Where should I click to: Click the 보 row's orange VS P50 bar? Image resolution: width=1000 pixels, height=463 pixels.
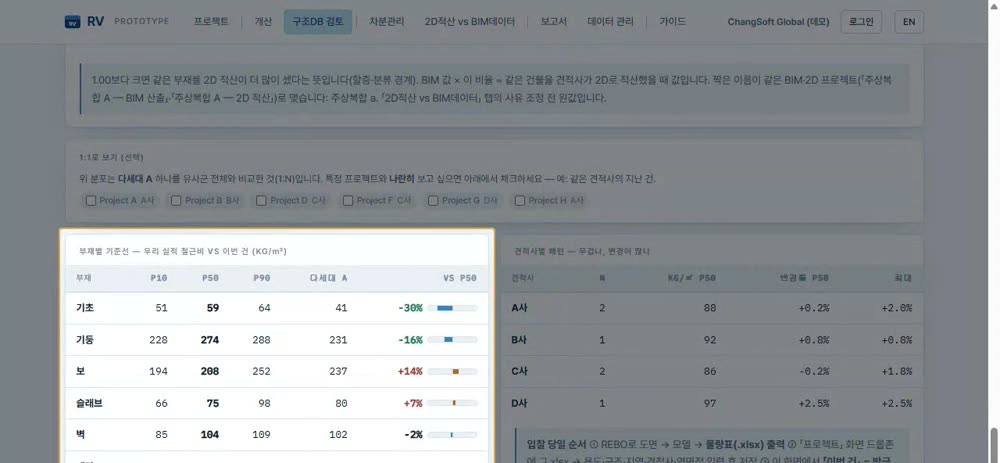(456, 371)
